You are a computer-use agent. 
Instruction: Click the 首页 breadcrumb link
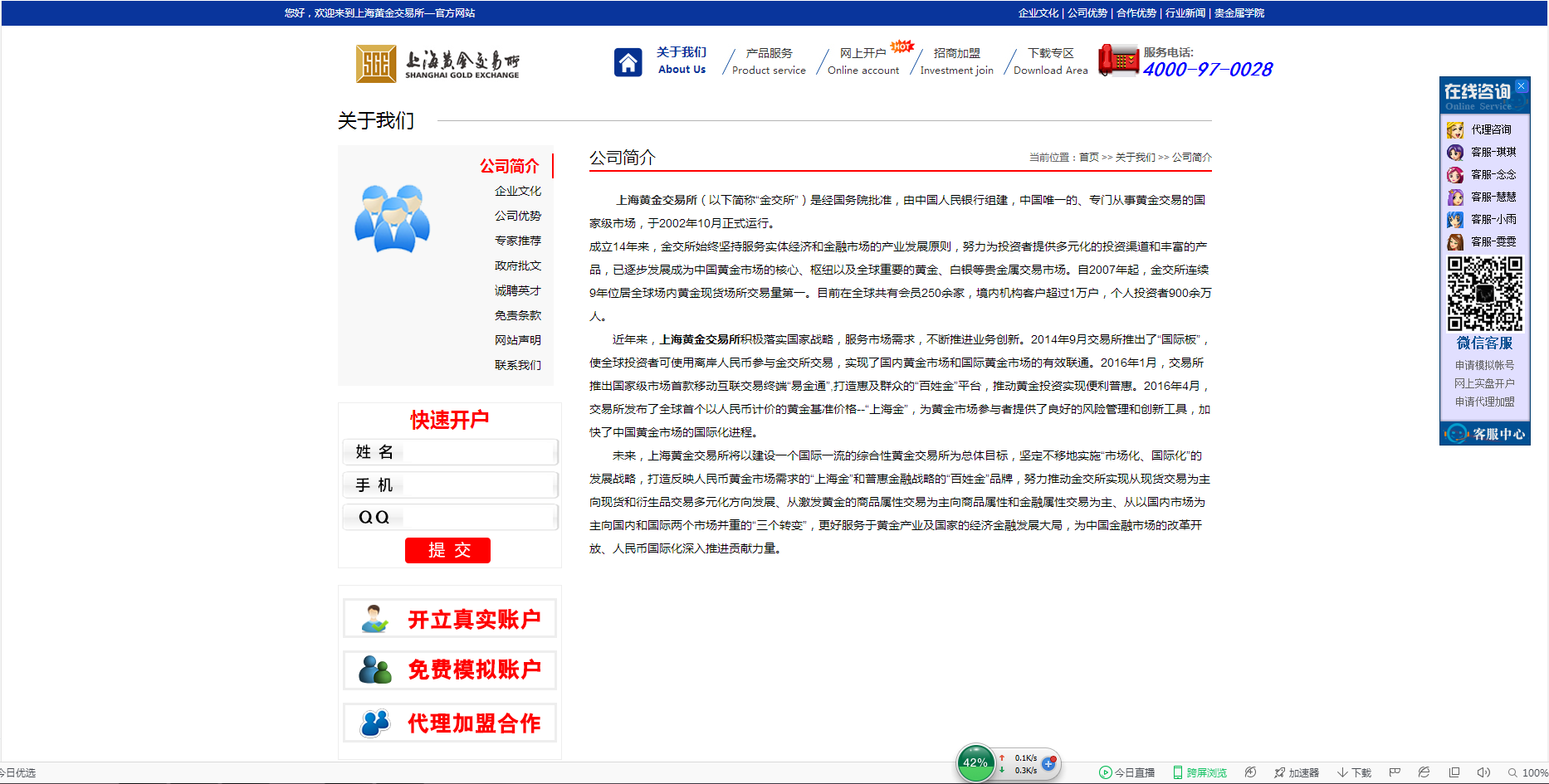pyautogui.click(x=1089, y=158)
